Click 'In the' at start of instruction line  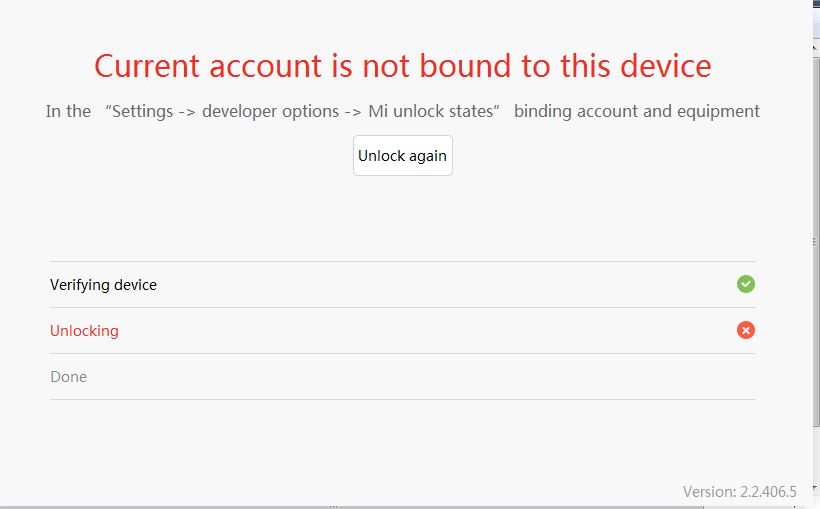pyautogui.click(x=68, y=111)
